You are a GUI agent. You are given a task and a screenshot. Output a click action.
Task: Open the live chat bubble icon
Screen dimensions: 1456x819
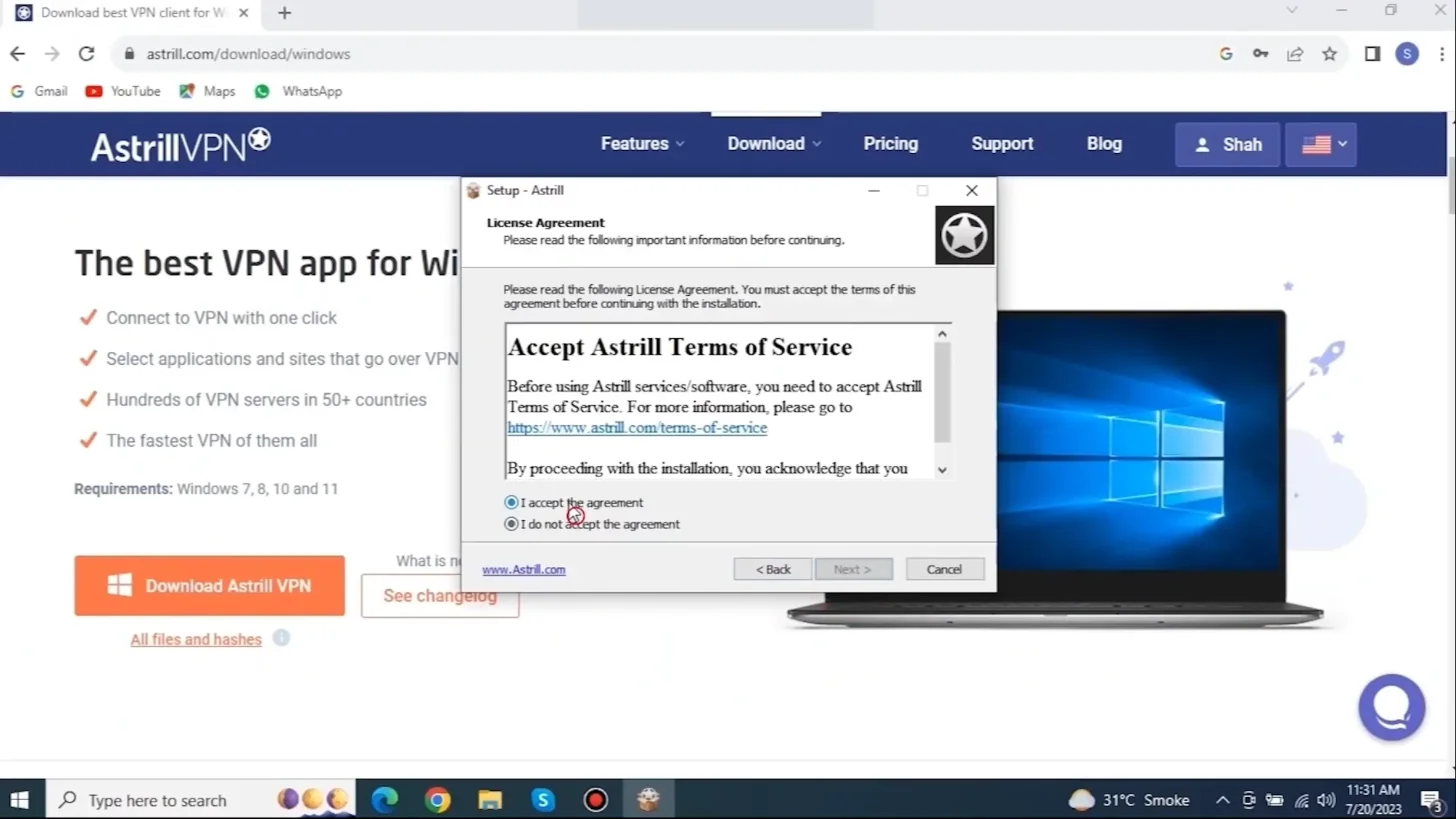pyautogui.click(x=1391, y=707)
